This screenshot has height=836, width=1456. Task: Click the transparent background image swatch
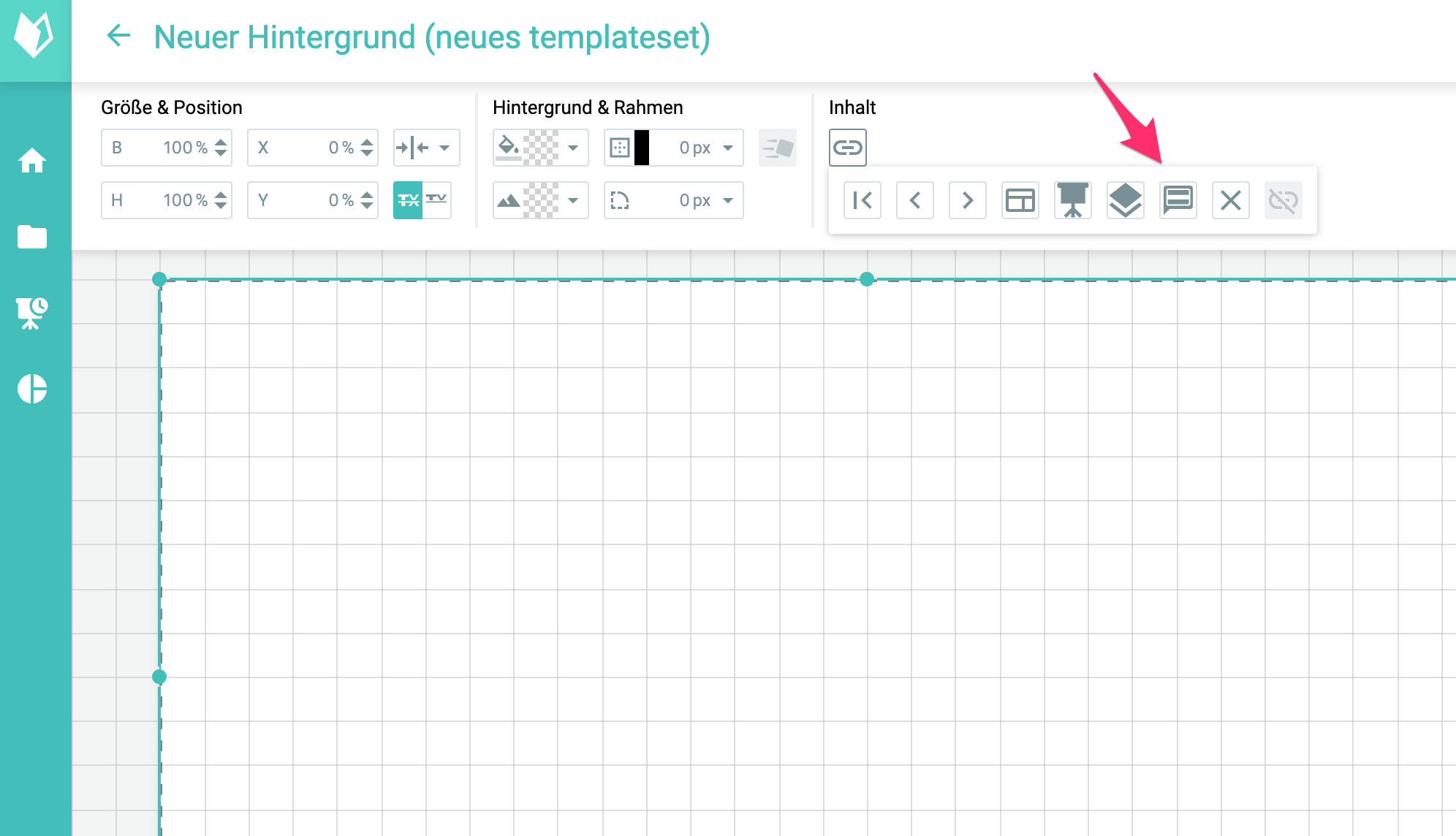[x=542, y=200]
